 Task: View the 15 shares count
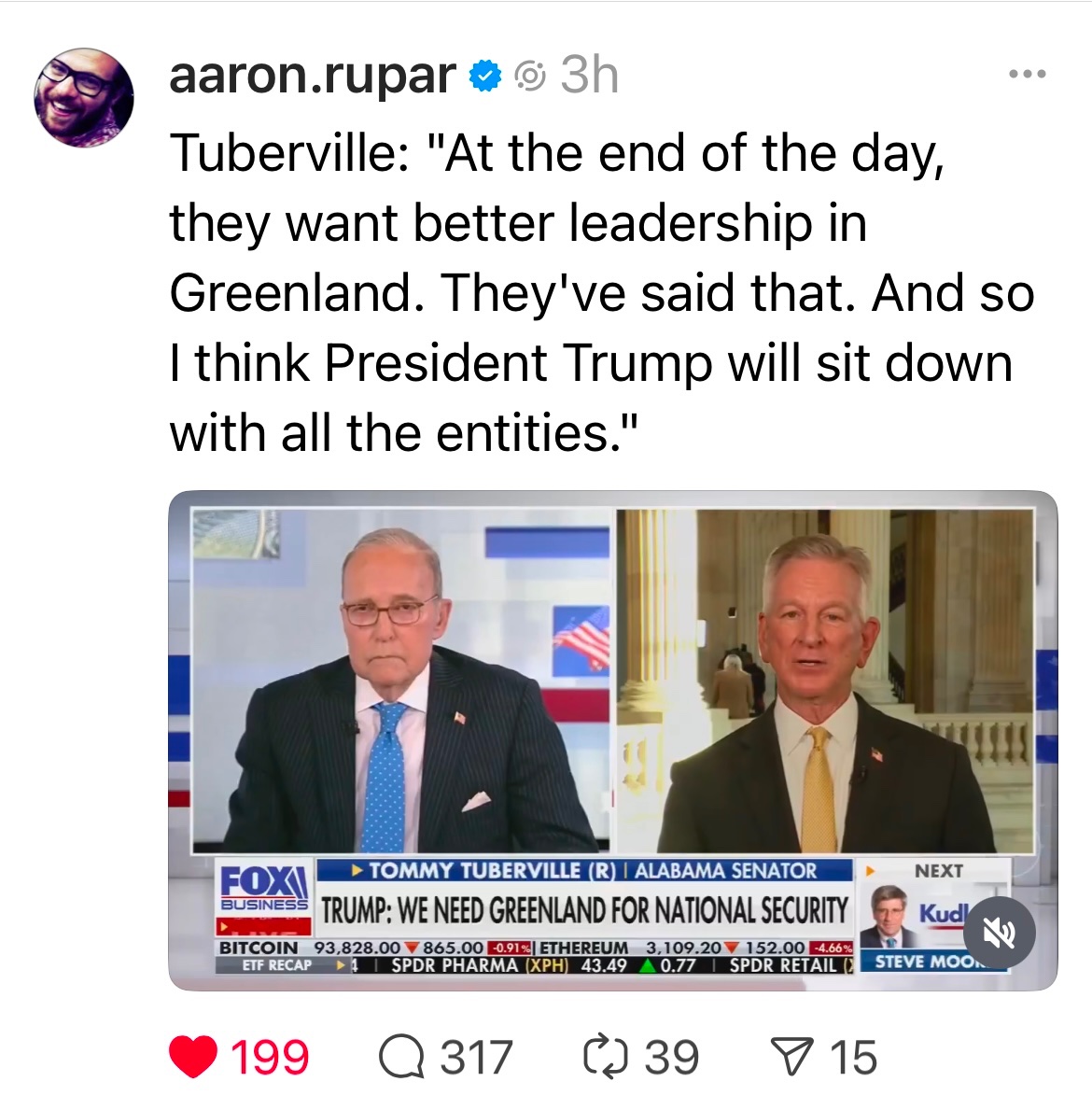853,1057
